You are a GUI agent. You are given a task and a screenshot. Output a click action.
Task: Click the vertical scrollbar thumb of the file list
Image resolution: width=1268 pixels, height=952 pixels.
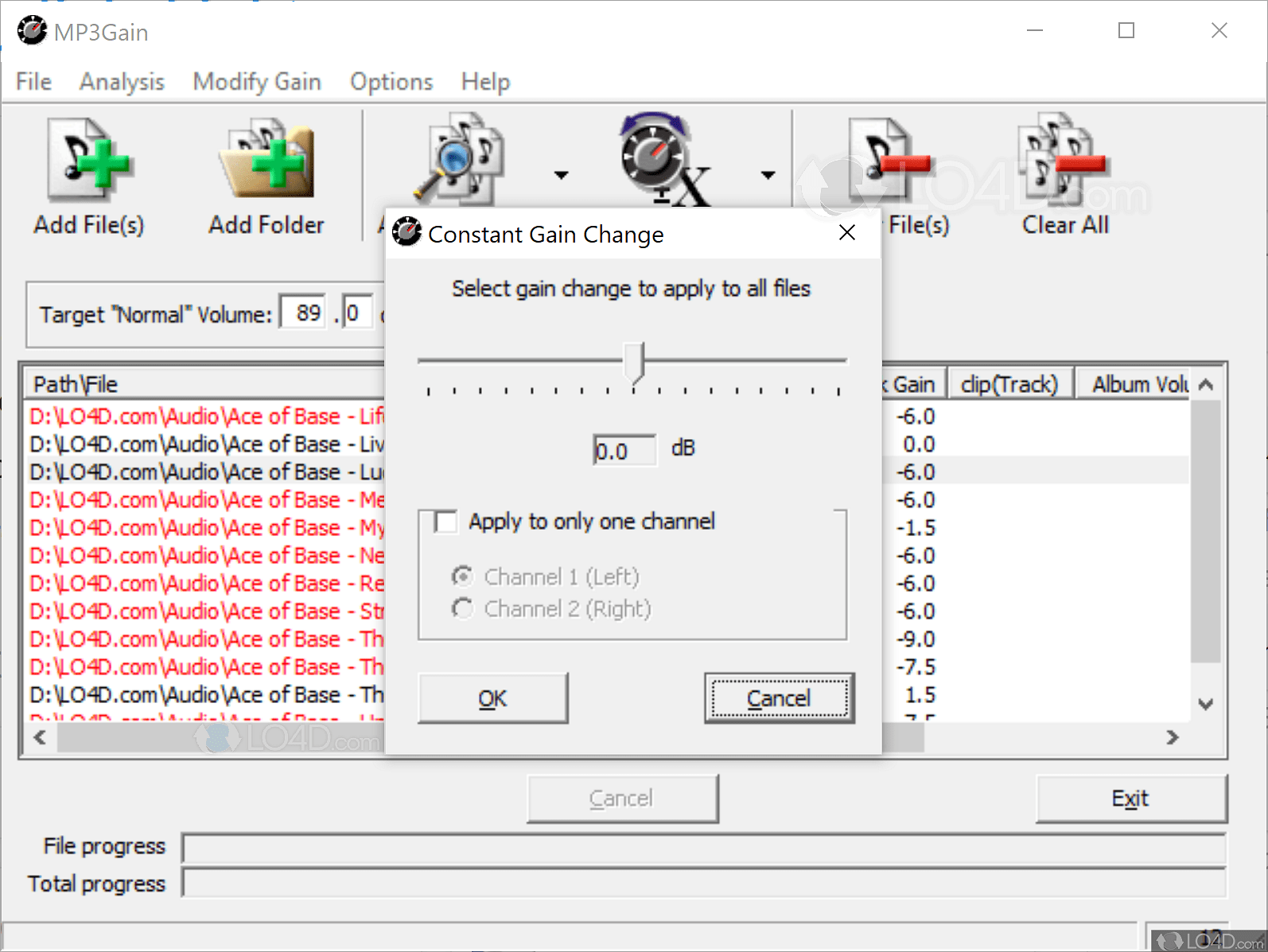(1206, 531)
